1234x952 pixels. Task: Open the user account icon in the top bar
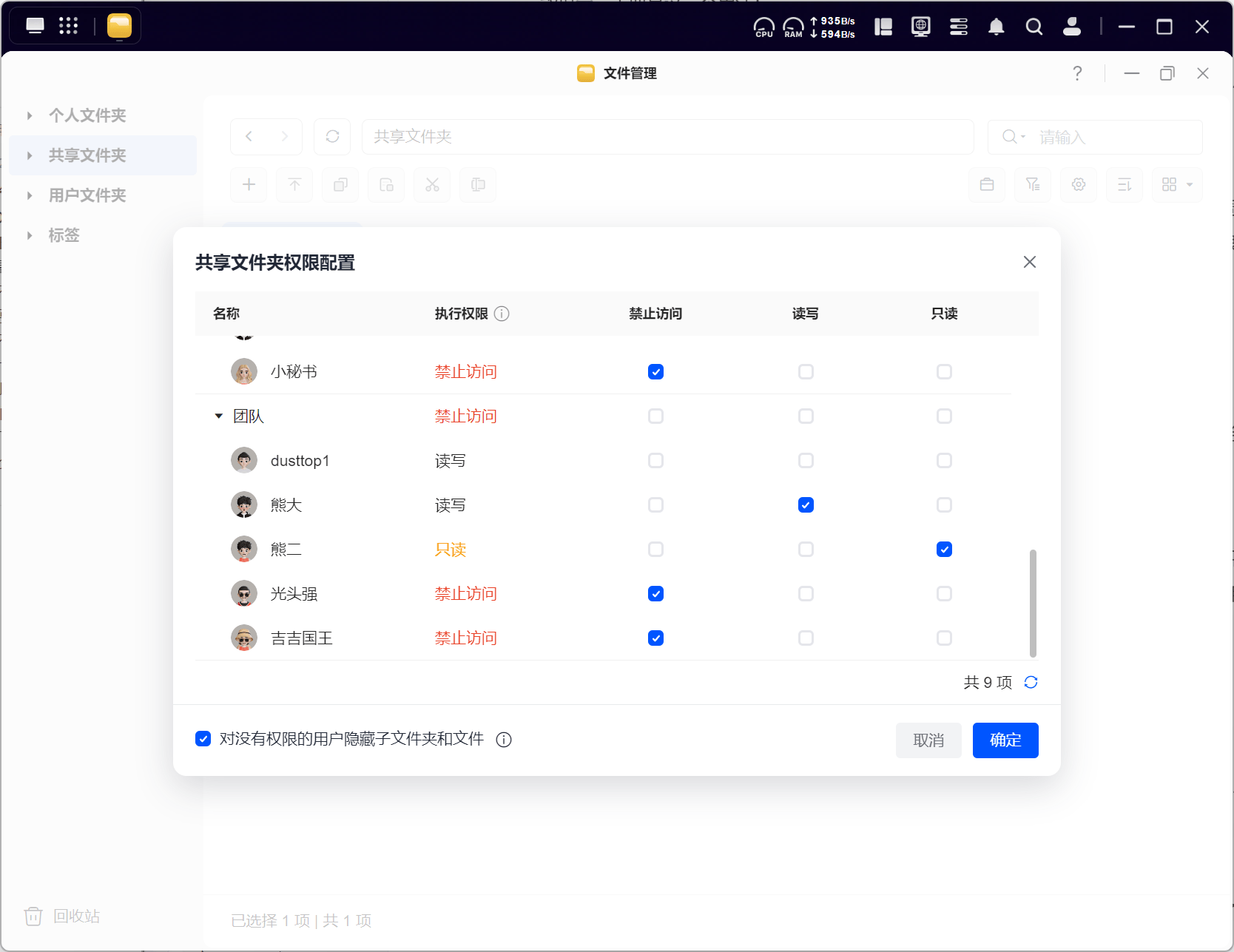pyautogui.click(x=1071, y=27)
